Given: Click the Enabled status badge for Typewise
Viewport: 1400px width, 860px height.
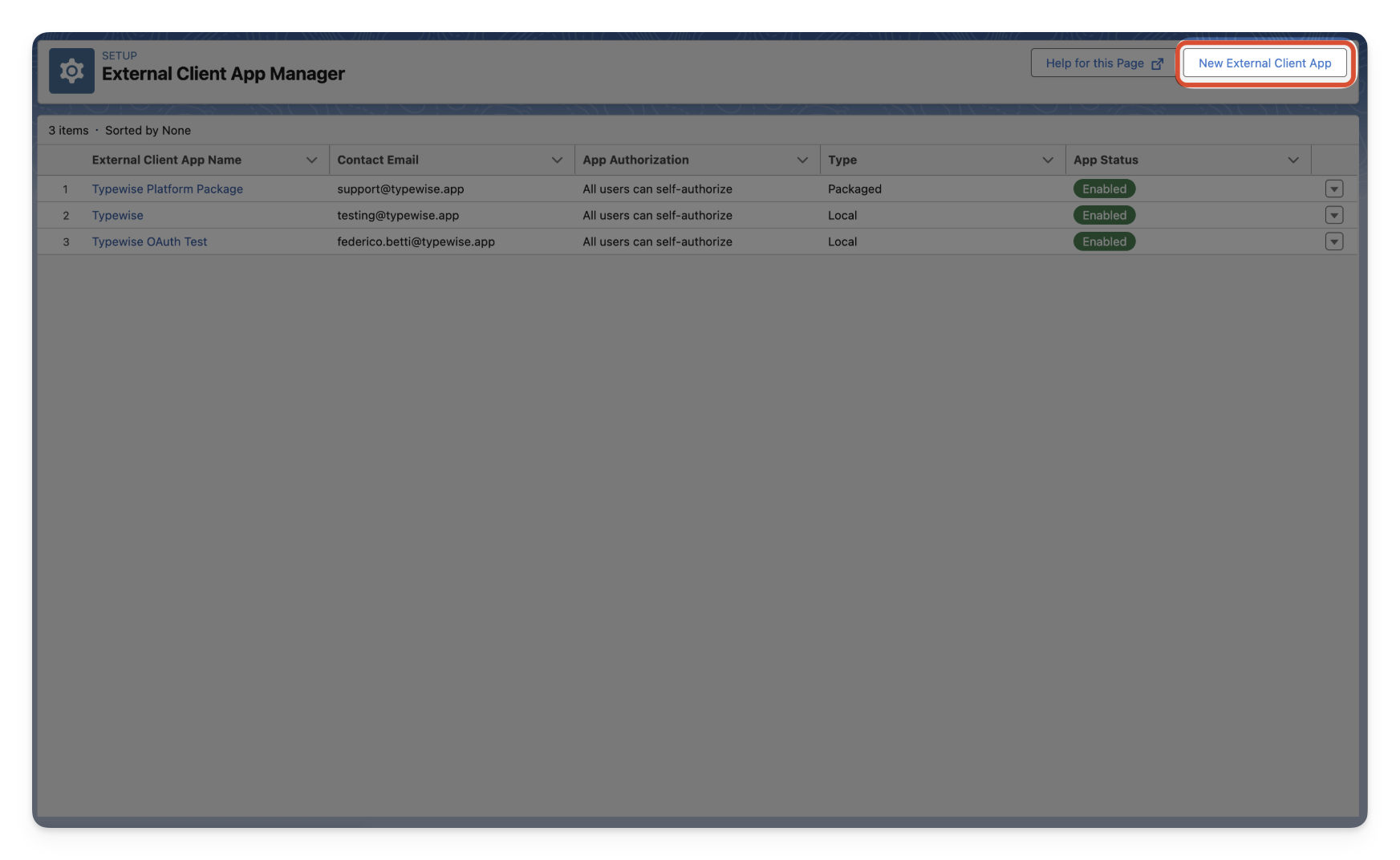Looking at the screenshot, I should point(1104,215).
